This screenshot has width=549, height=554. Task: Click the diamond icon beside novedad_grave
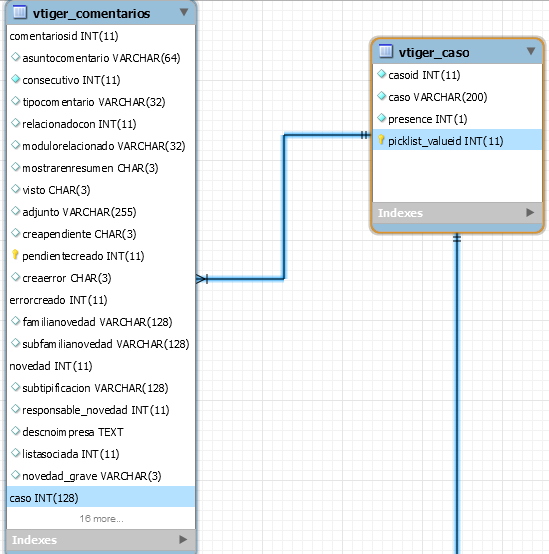(15, 475)
